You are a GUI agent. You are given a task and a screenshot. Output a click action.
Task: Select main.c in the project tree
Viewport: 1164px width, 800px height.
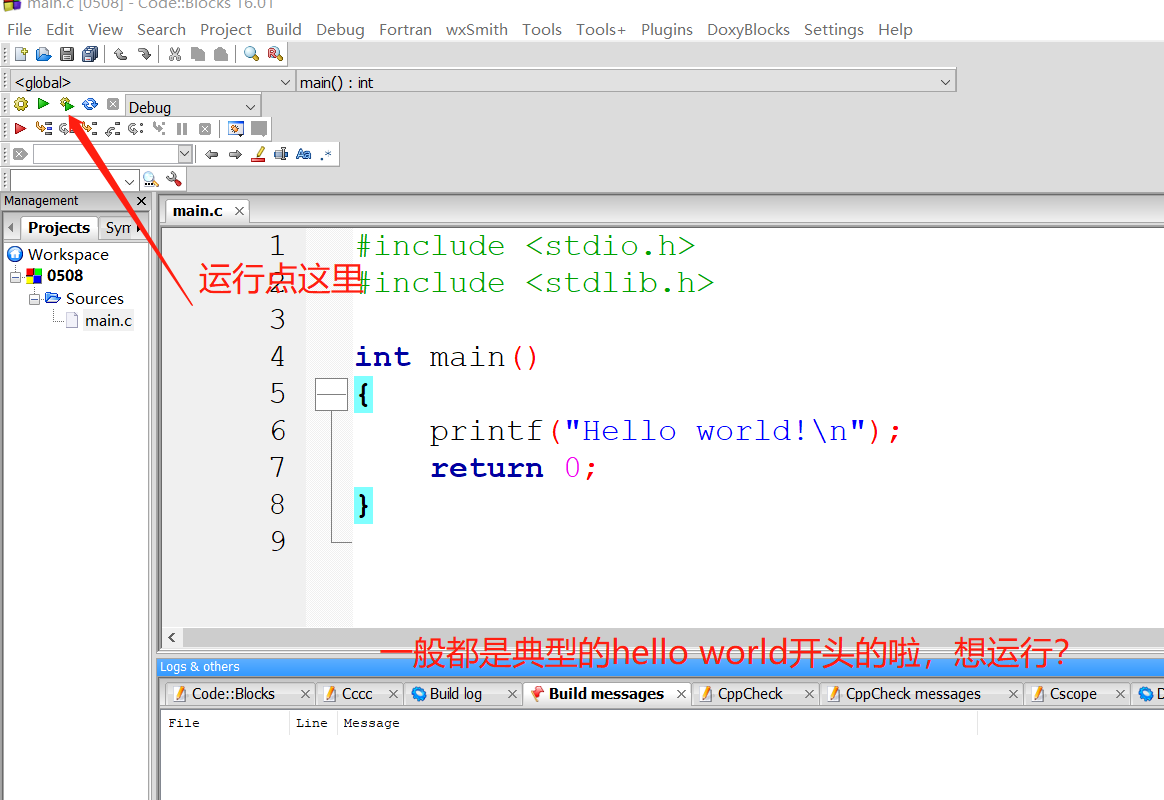[108, 321]
